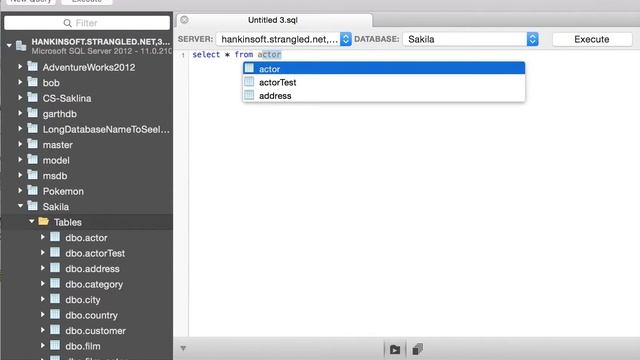Collapse the Tables folder
The height and width of the screenshot is (360, 640).
(x=31, y=221)
